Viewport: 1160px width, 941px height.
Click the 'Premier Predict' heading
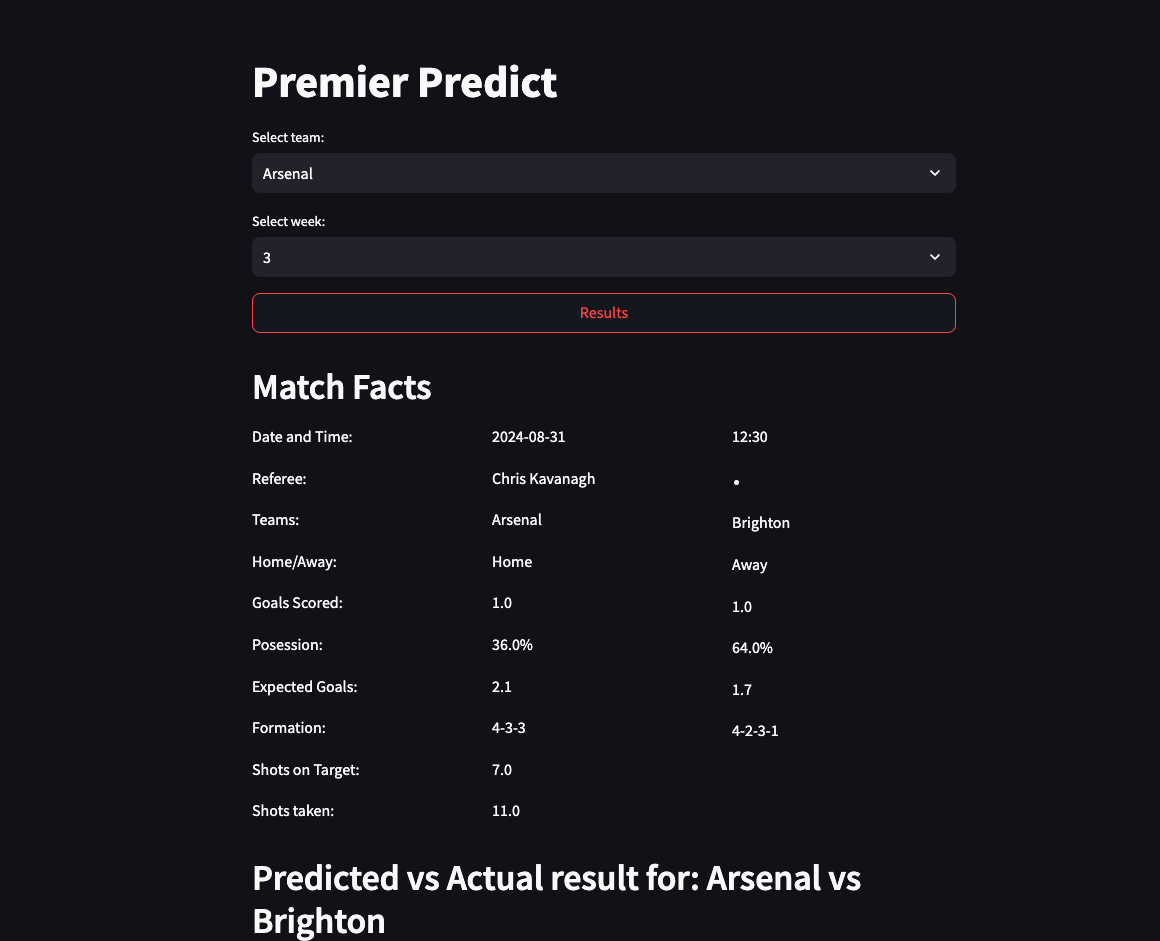[405, 82]
